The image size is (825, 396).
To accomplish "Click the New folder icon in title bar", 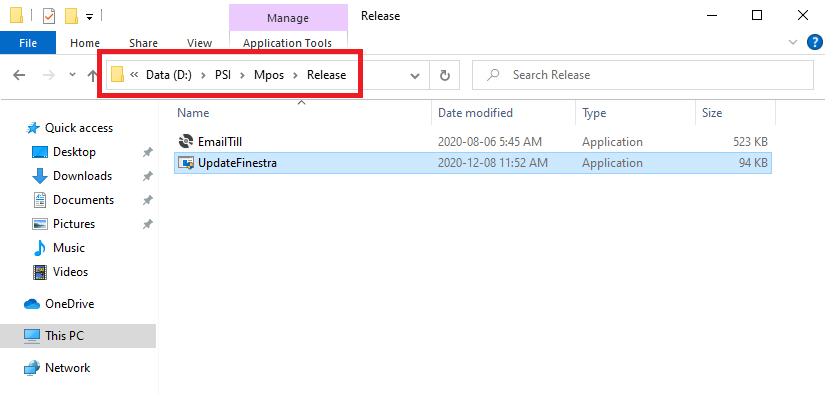I will pyautogui.click(x=71, y=16).
